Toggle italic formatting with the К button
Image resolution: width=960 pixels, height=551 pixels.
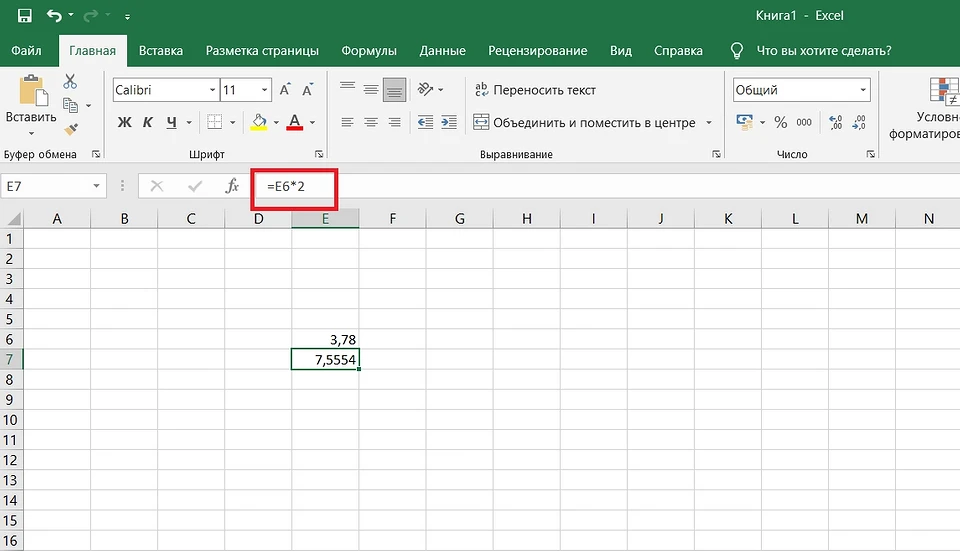pos(148,123)
